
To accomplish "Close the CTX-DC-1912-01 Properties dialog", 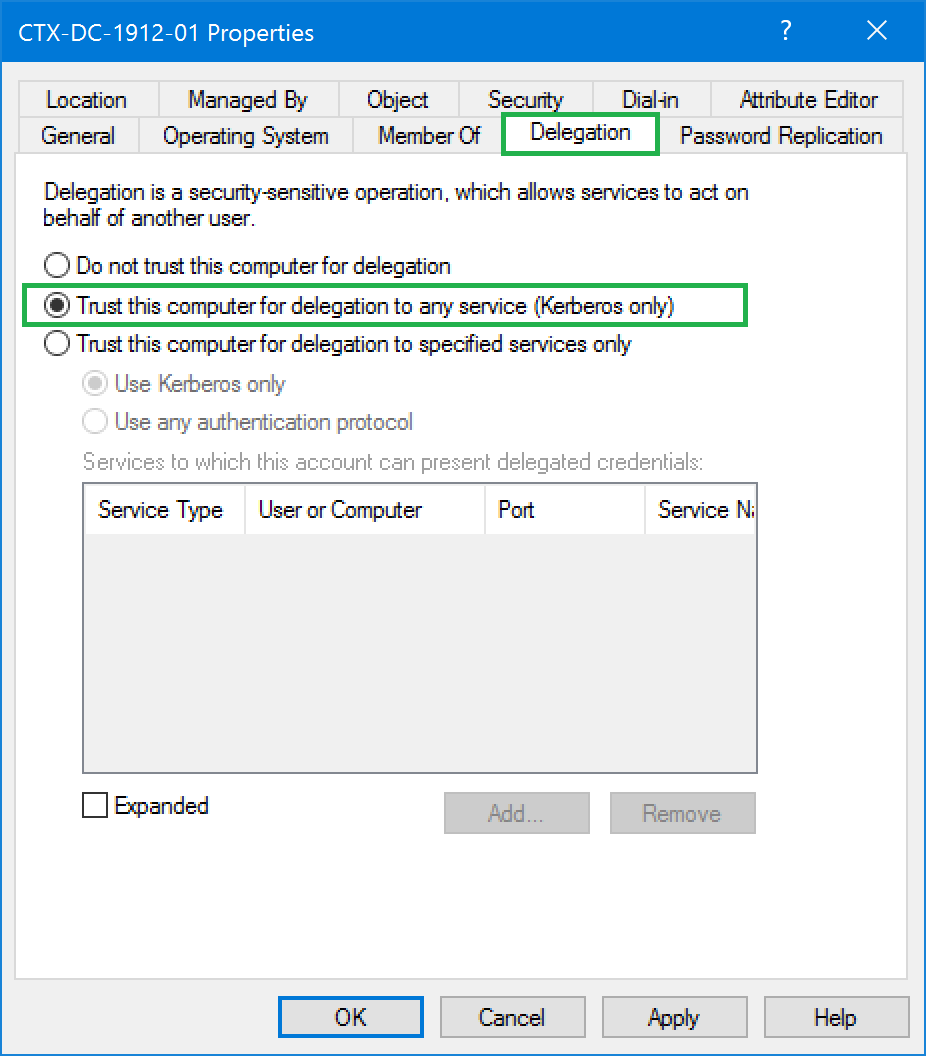I will 877,31.
